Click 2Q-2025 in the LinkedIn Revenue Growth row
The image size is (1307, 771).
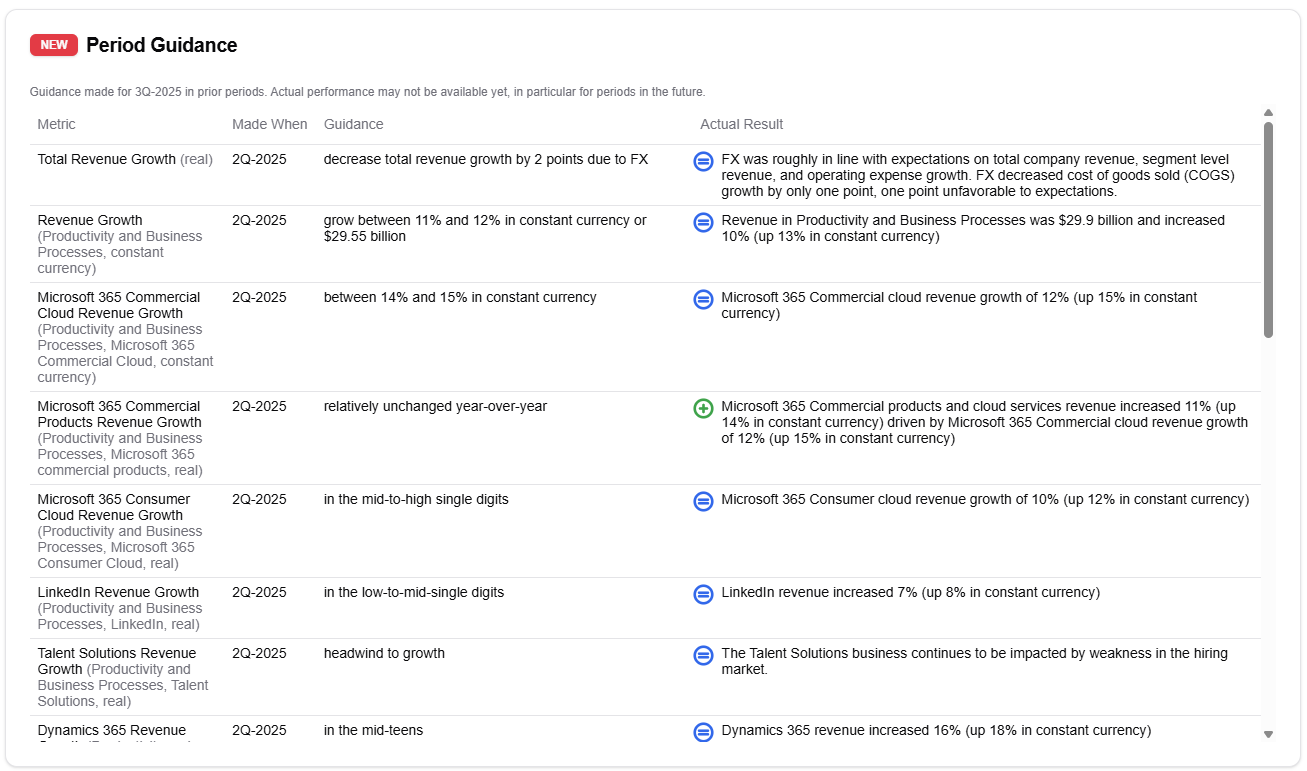[259, 592]
